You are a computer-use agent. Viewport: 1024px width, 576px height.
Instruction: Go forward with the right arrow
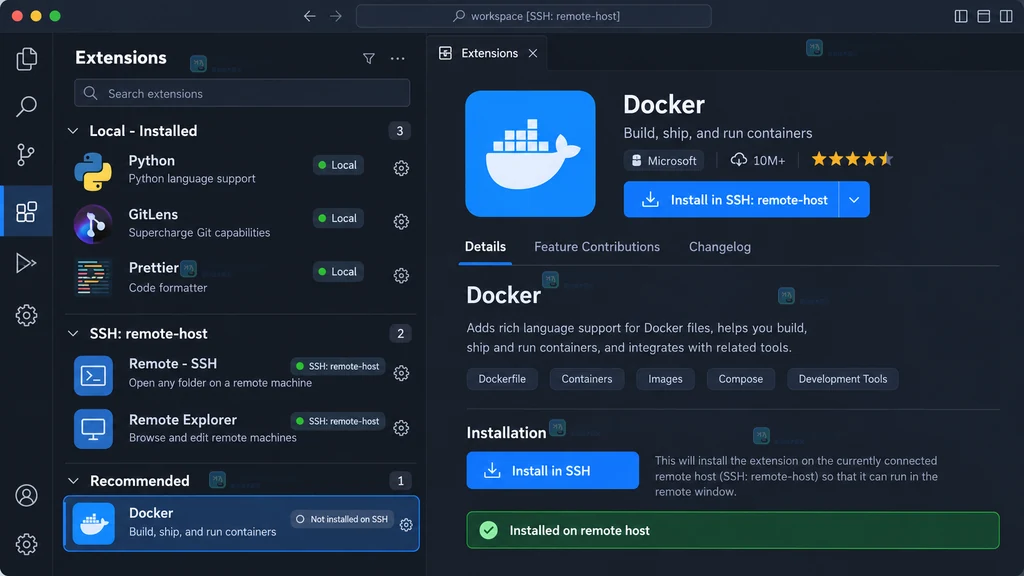point(336,16)
